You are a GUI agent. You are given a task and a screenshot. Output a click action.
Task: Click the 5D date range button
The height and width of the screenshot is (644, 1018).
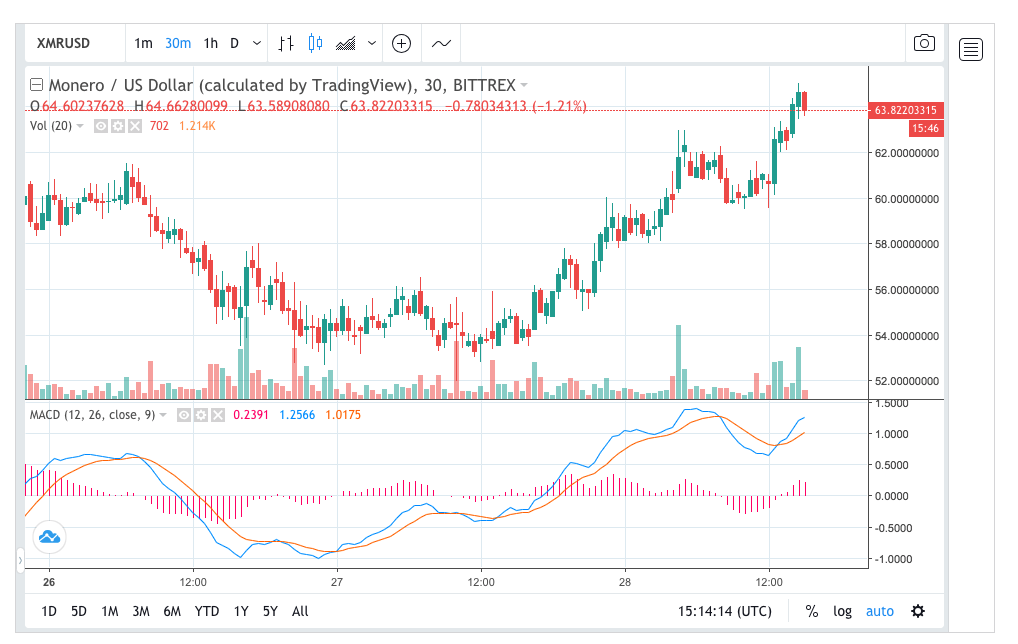79,611
